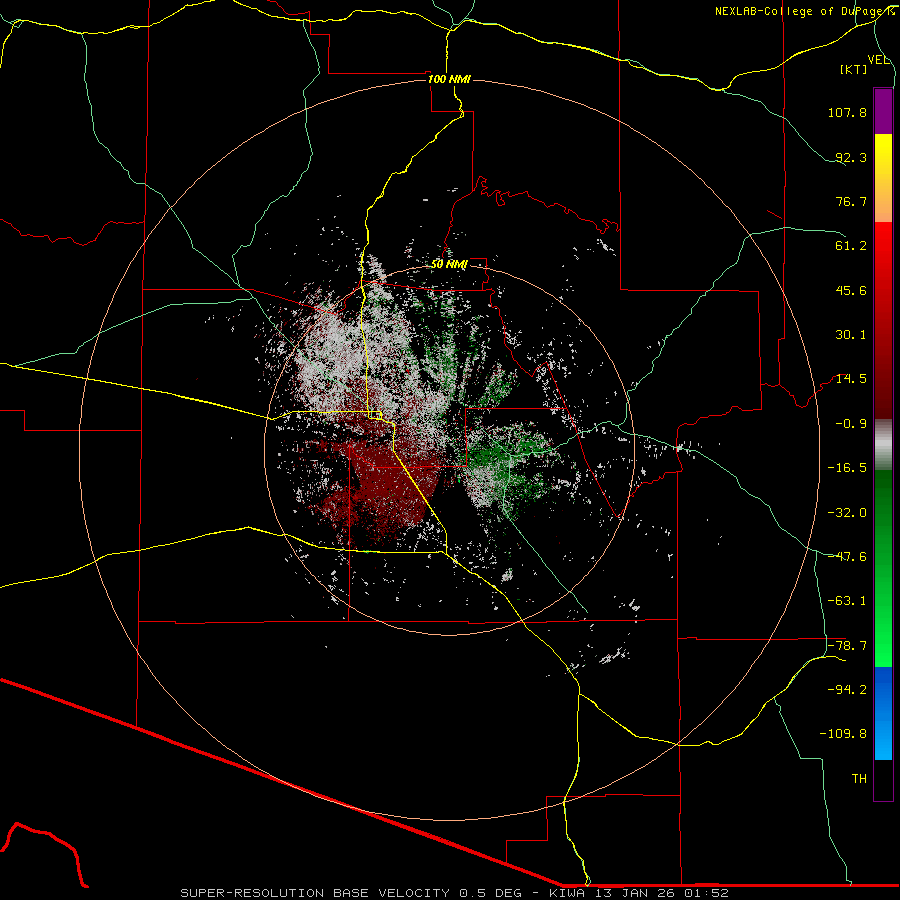Click the 76.7 legend value
Viewport: 900px width, 900px height.
(x=851, y=201)
